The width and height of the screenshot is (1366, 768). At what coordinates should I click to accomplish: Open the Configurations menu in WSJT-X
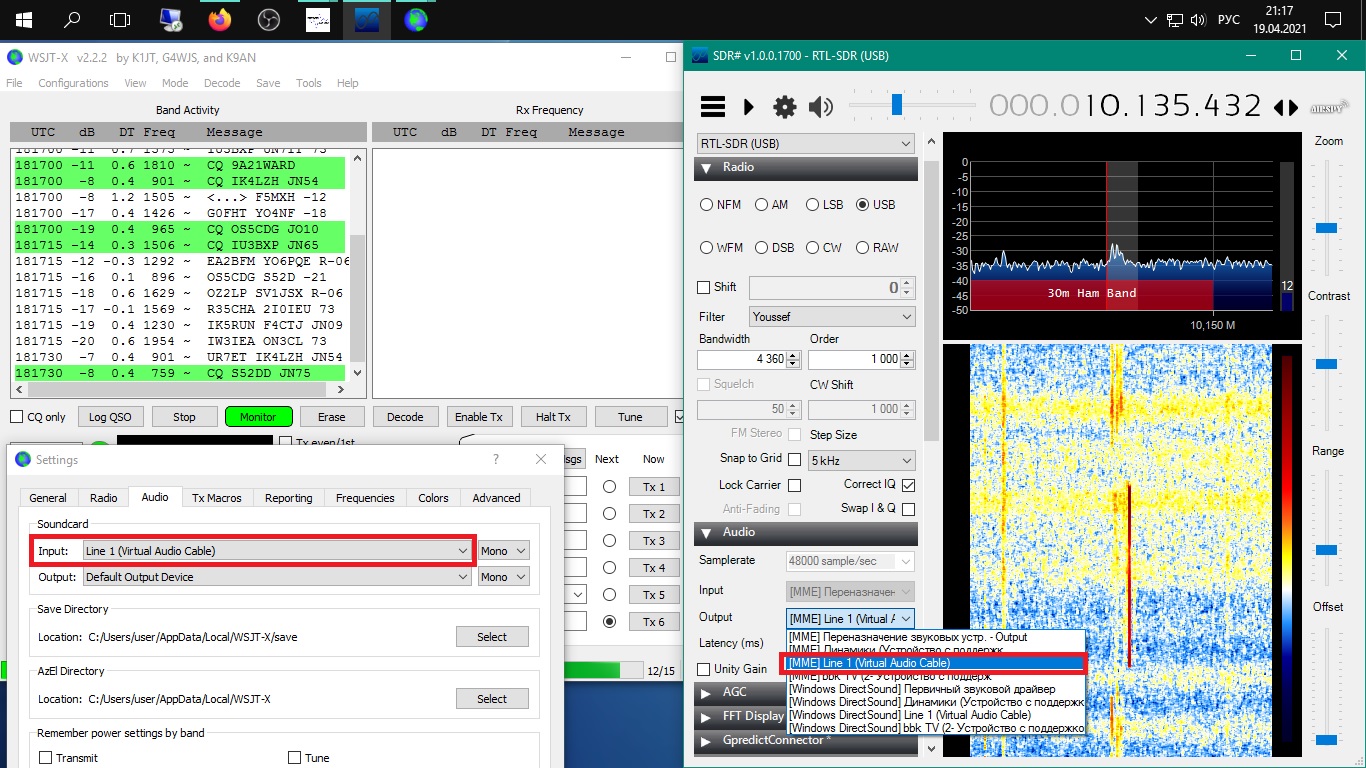click(x=73, y=83)
